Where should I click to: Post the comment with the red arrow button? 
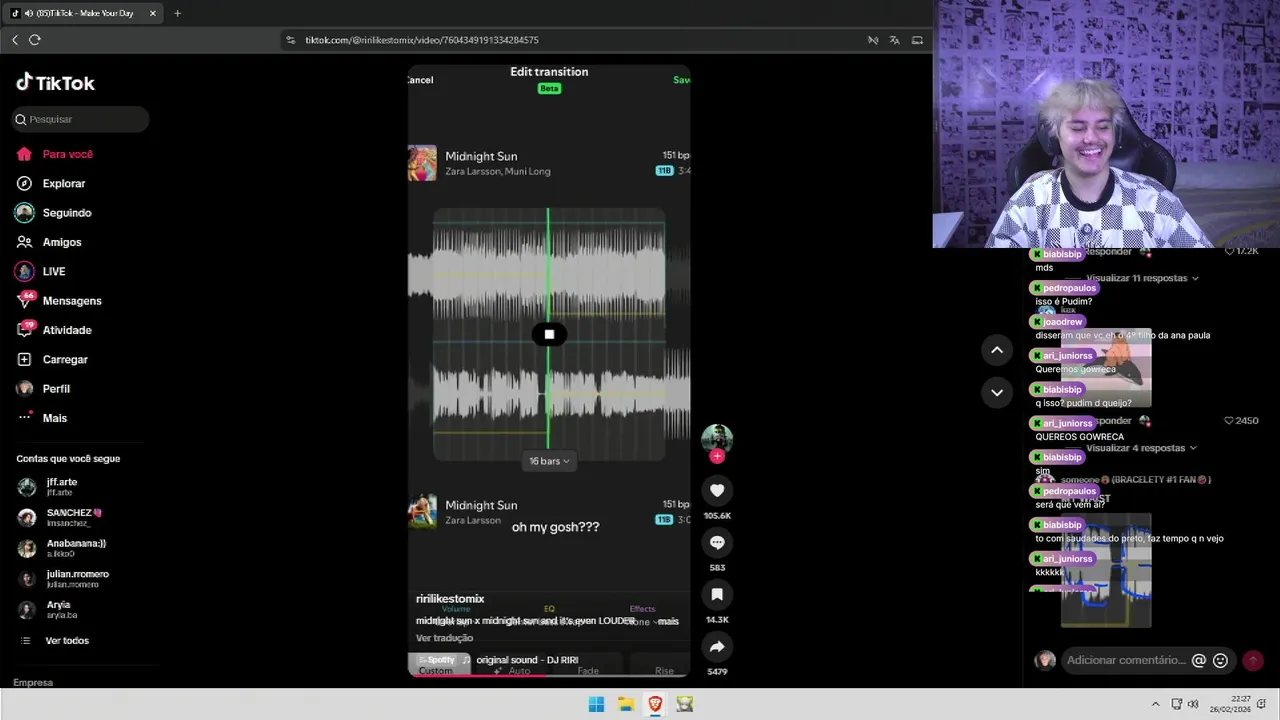1252,660
